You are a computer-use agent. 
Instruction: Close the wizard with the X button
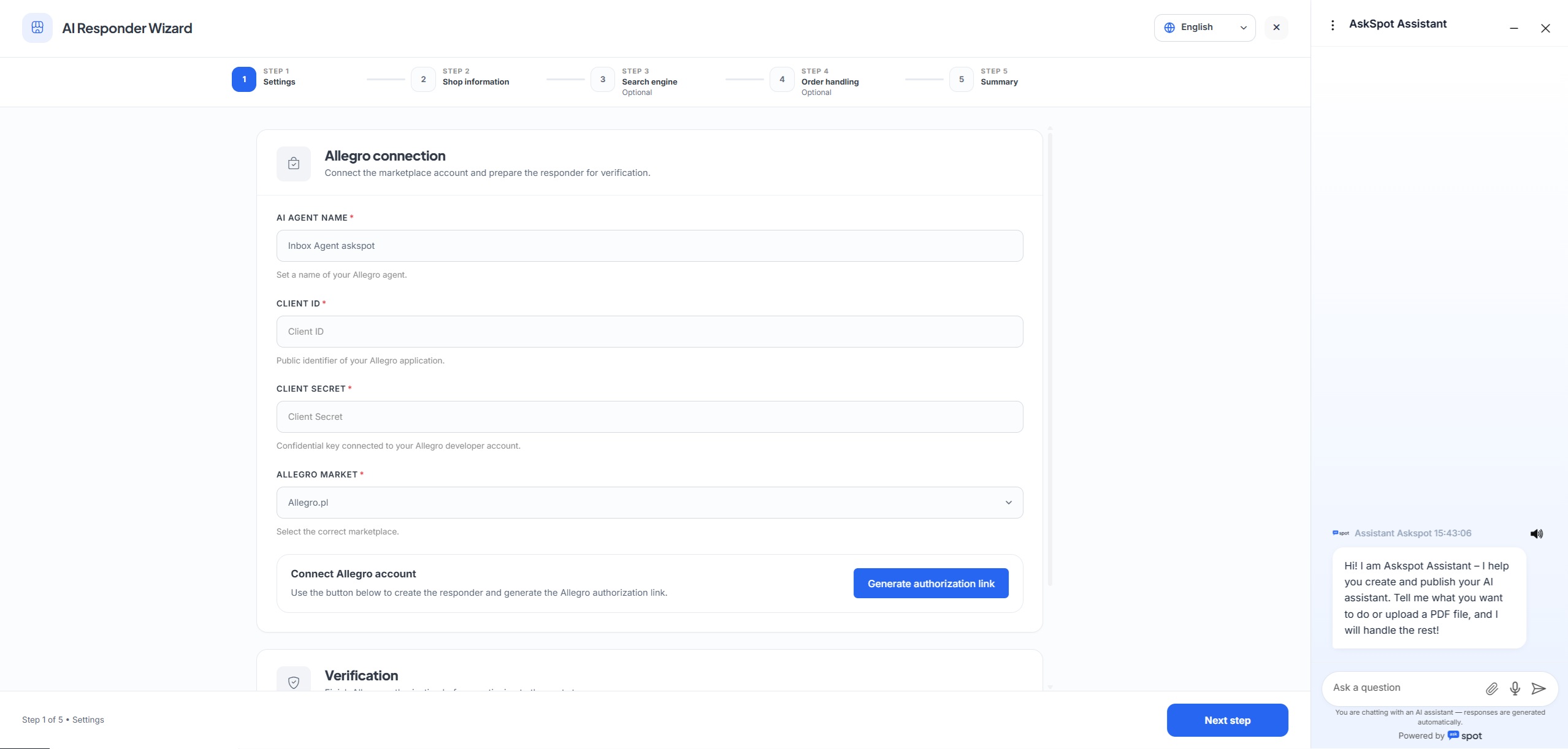point(1276,28)
